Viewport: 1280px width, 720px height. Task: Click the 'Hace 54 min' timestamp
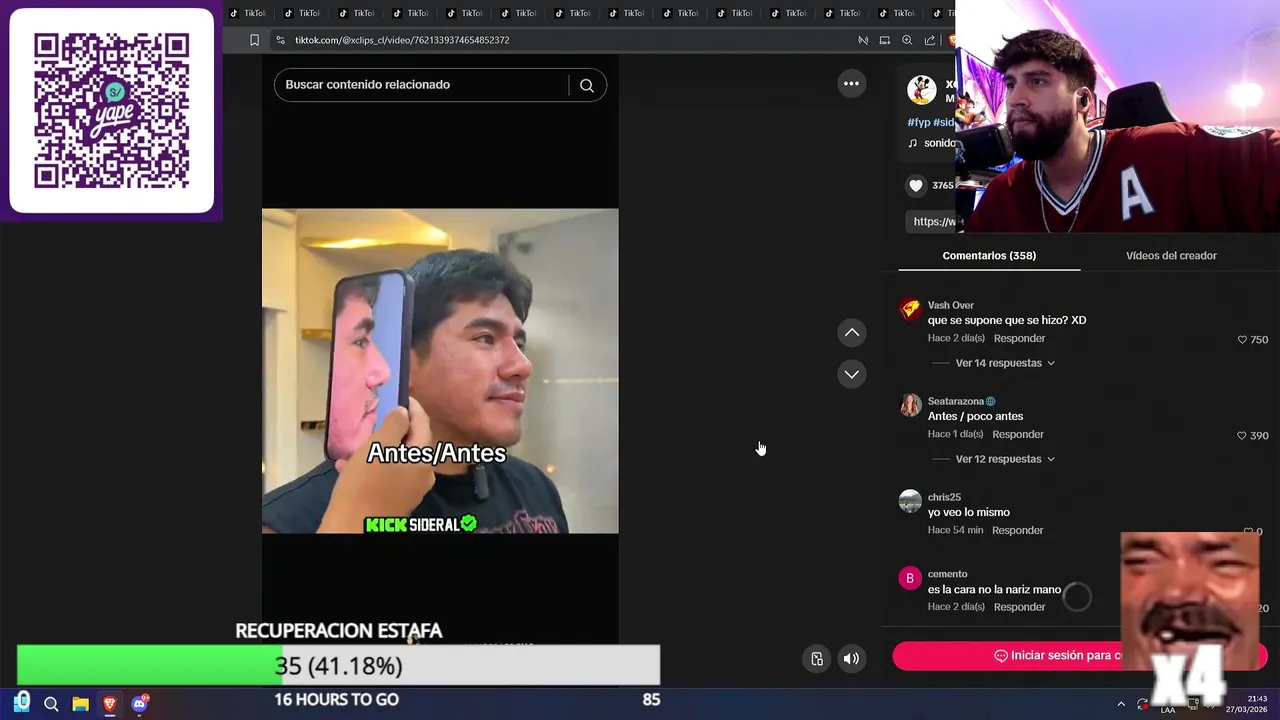click(x=955, y=530)
